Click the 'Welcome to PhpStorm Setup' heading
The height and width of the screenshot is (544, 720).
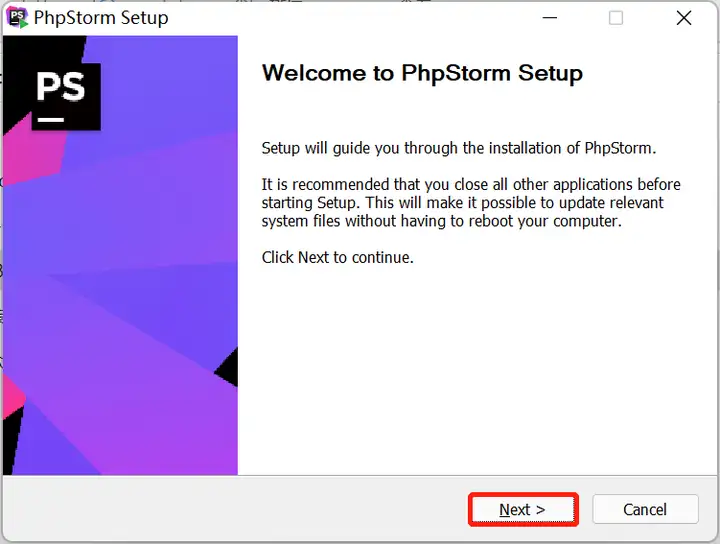[x=422, y=73]
